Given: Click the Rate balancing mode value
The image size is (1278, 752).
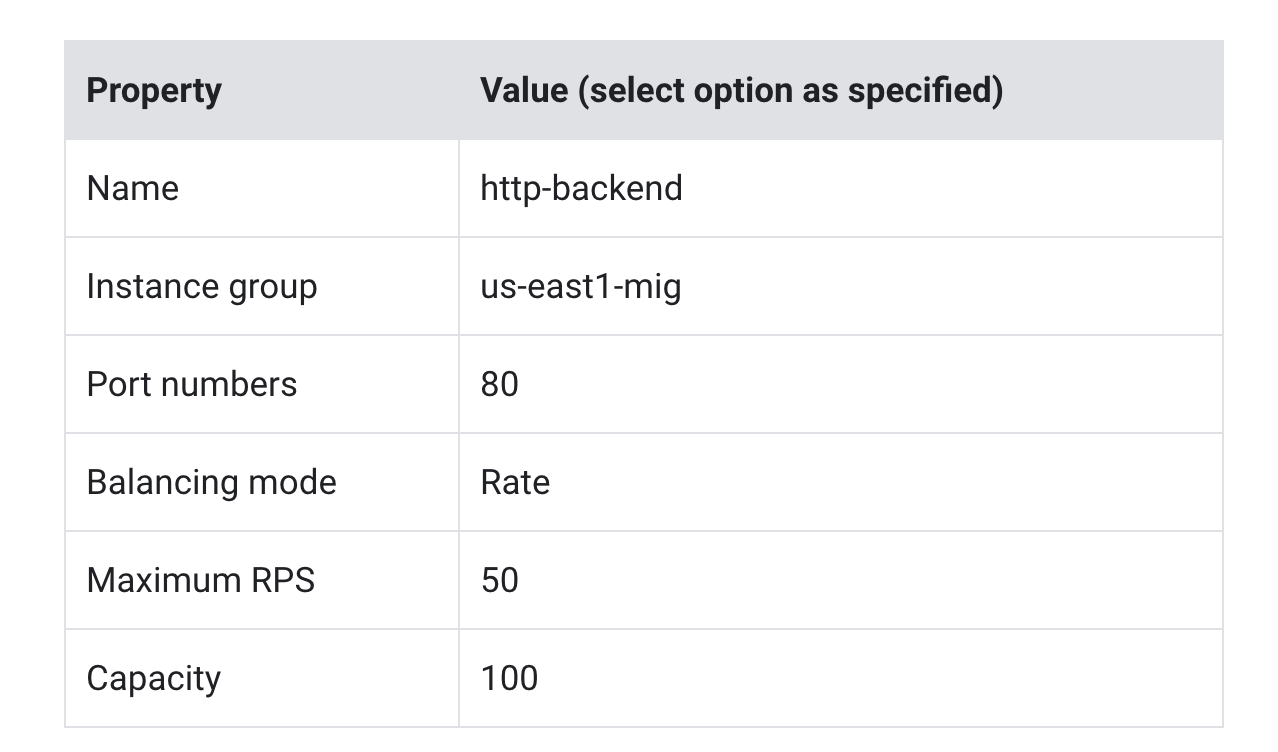Looking at the screenshot, I should [515, 482].
